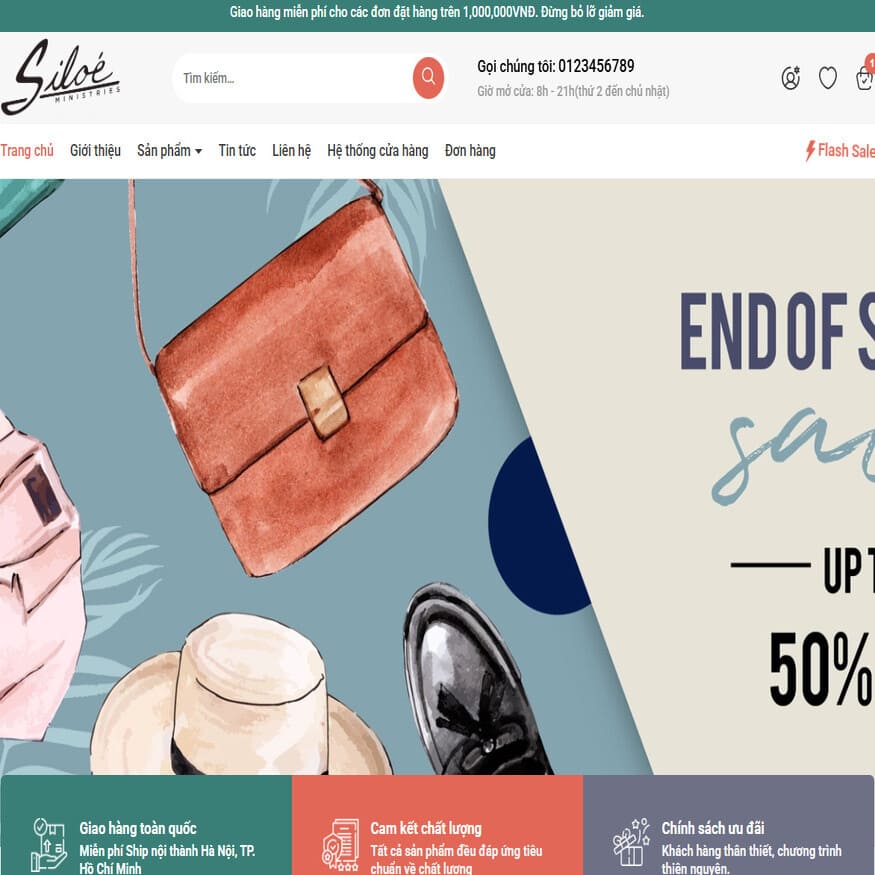The height and width of the screenshot is (875, 875).
Task: Go to Trang chủ menu item
Action: tap(27, 151)
